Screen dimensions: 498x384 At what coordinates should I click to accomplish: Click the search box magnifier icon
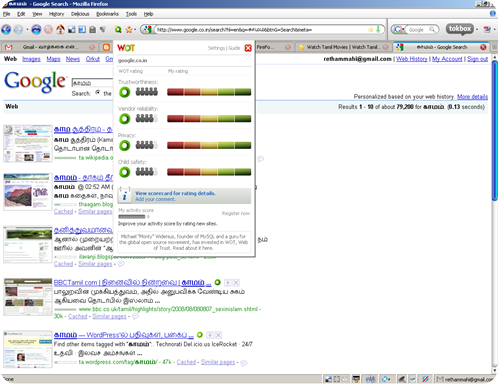tap(432, 30)
